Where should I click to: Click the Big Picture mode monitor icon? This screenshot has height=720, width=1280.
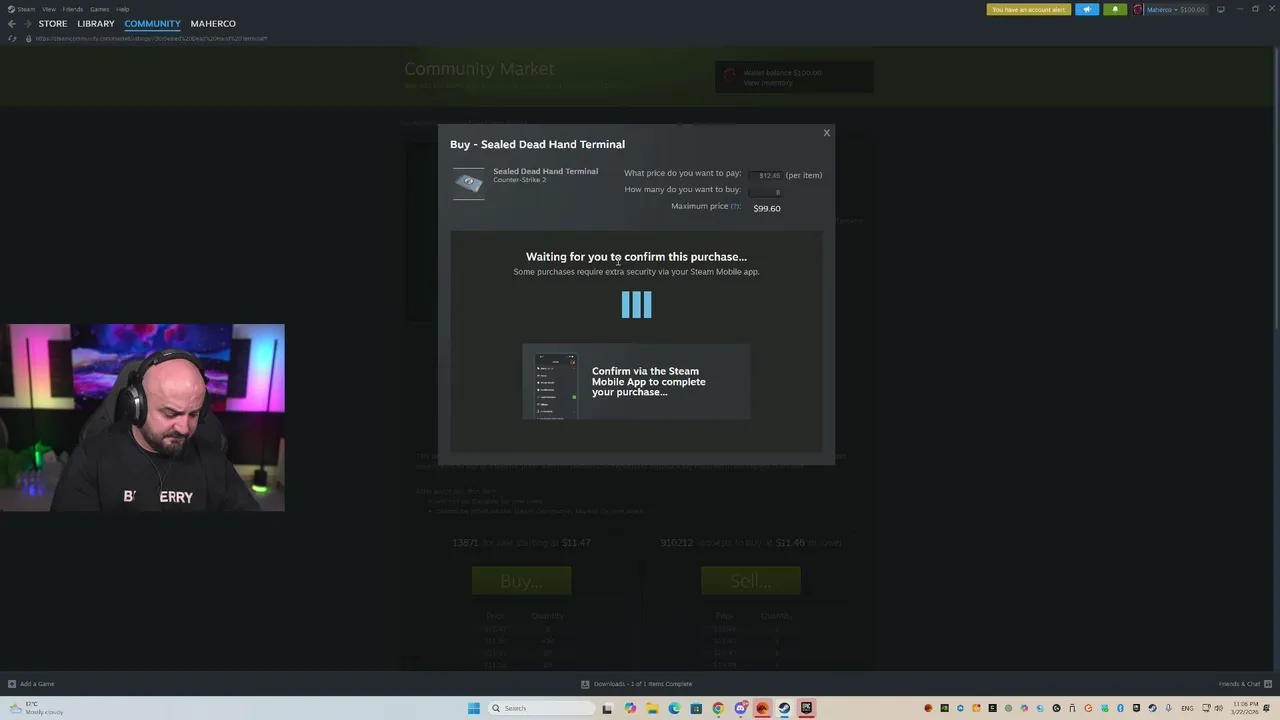pyautogui.click(x=1220, y=9)
